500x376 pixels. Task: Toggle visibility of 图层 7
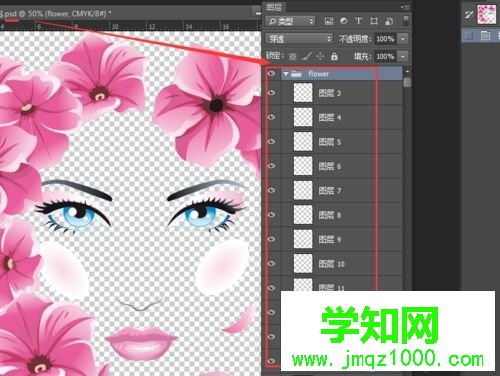[x=272, y=190]
